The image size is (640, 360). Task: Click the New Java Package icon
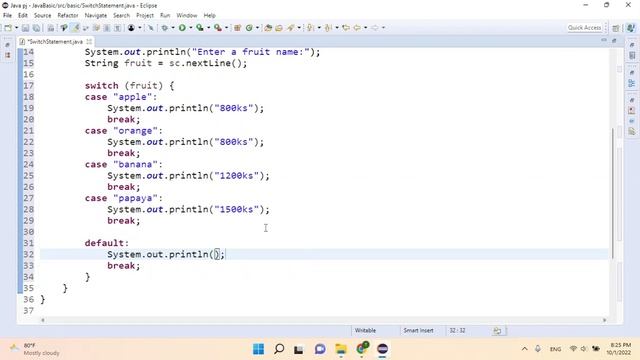[x=237, y=28]
